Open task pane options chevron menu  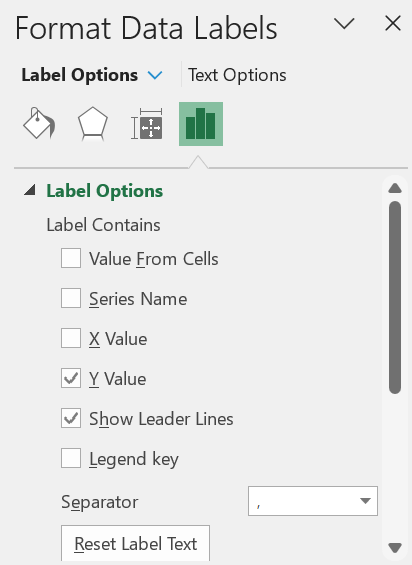pos(344,24)
